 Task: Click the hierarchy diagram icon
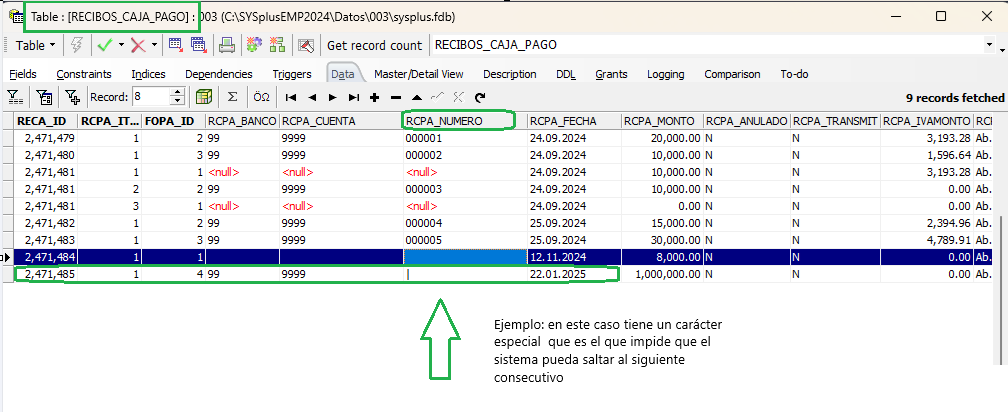(277, 45)
